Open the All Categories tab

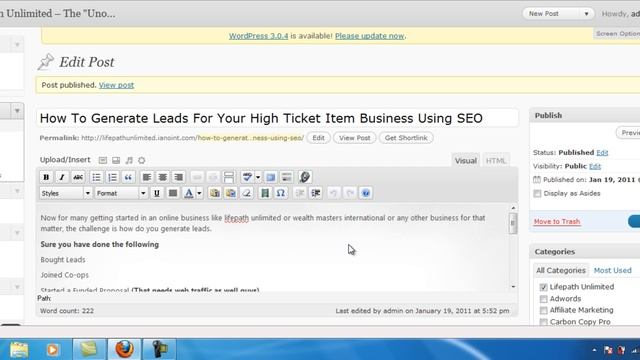(x=561, y=270)
